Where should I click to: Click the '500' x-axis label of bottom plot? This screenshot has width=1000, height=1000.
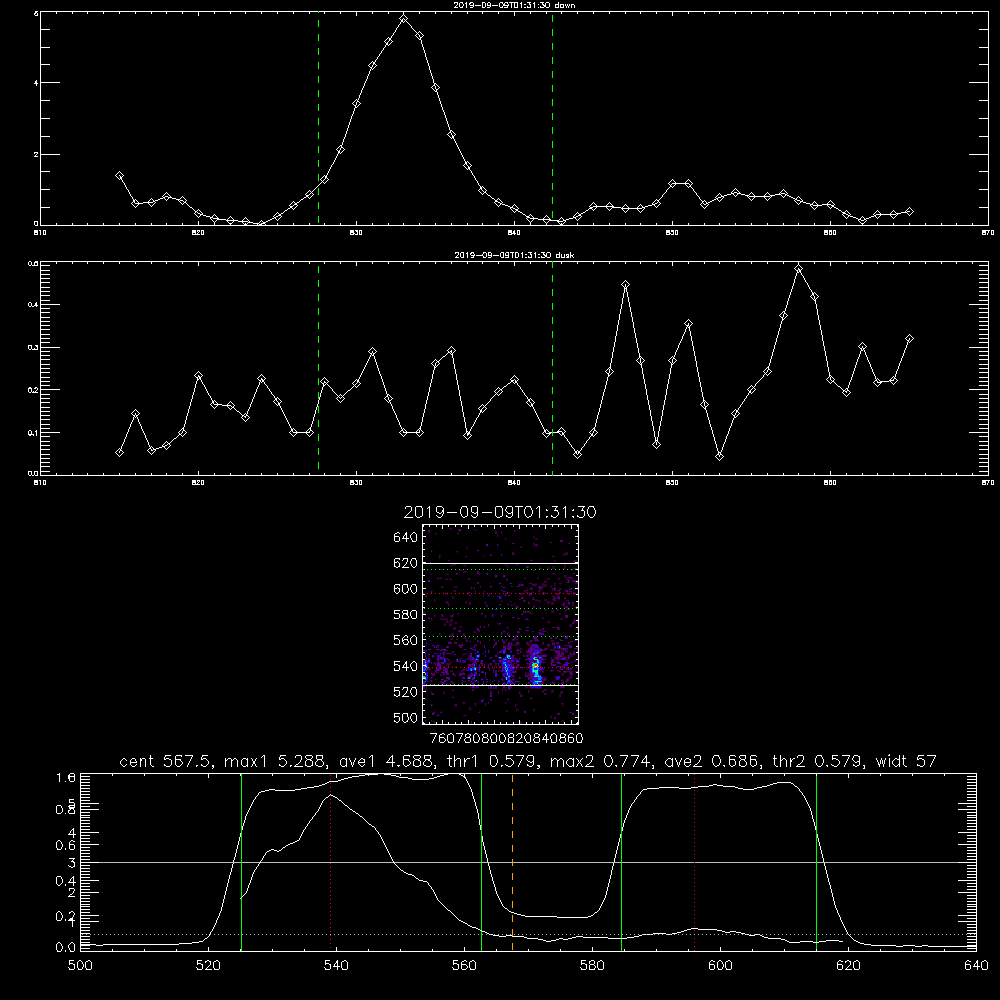(x=80, y=966)
